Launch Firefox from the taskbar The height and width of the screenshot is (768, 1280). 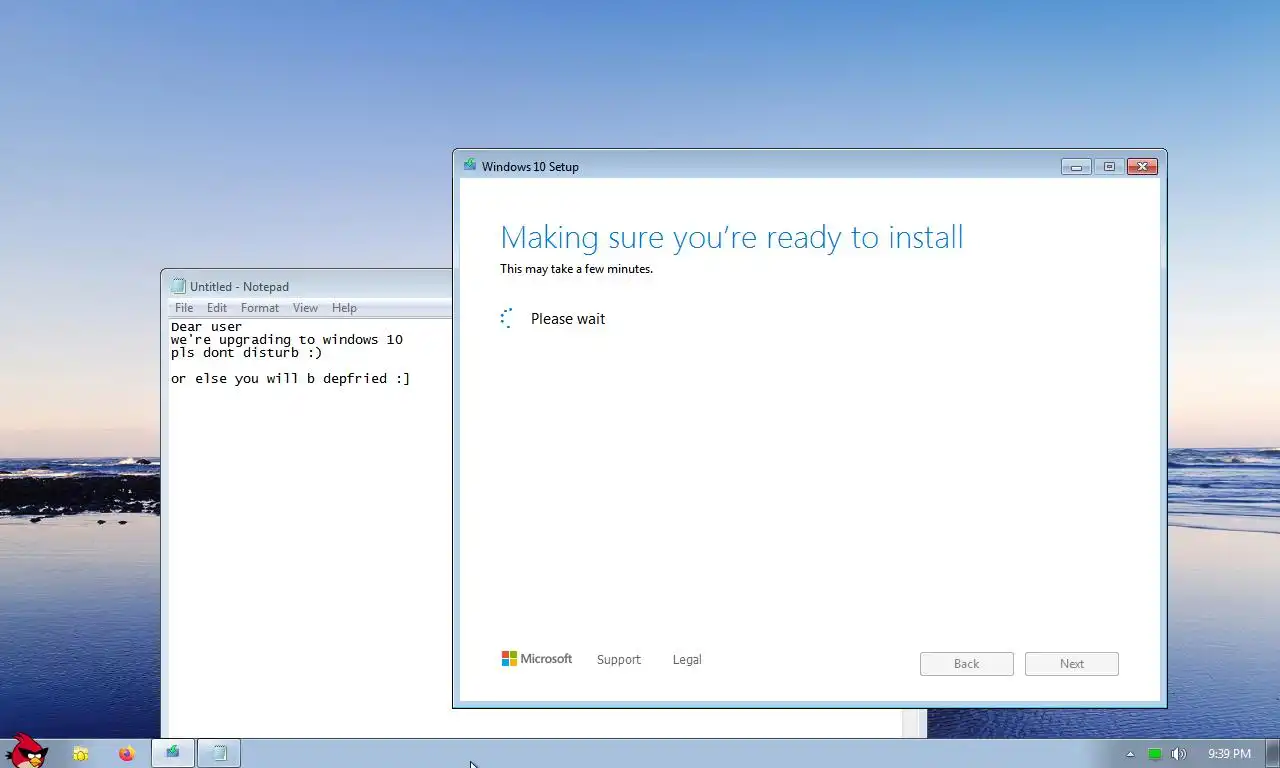point(126,753)
